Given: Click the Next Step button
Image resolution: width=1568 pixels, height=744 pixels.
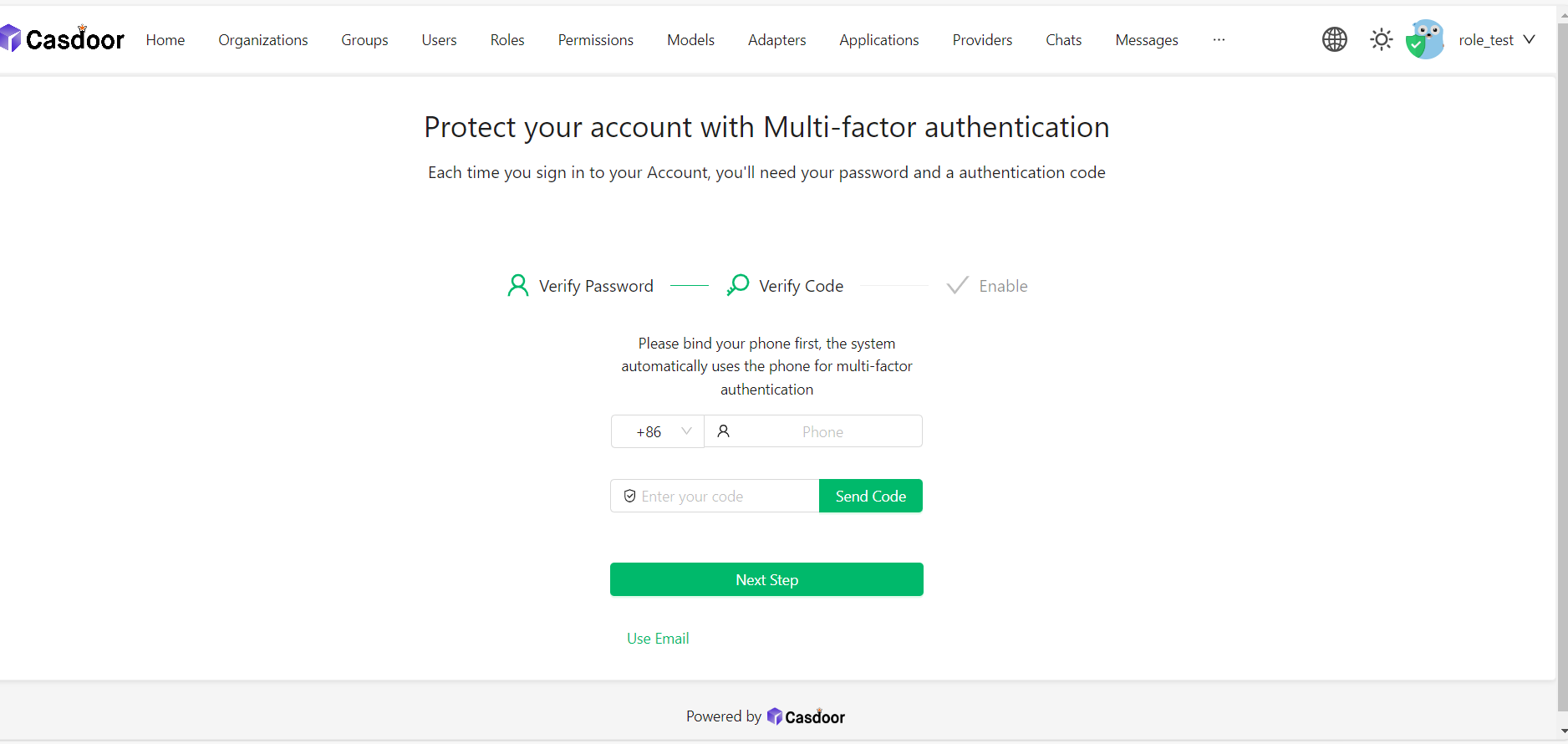Looking at the screenshot, I should tap(766, 579).
